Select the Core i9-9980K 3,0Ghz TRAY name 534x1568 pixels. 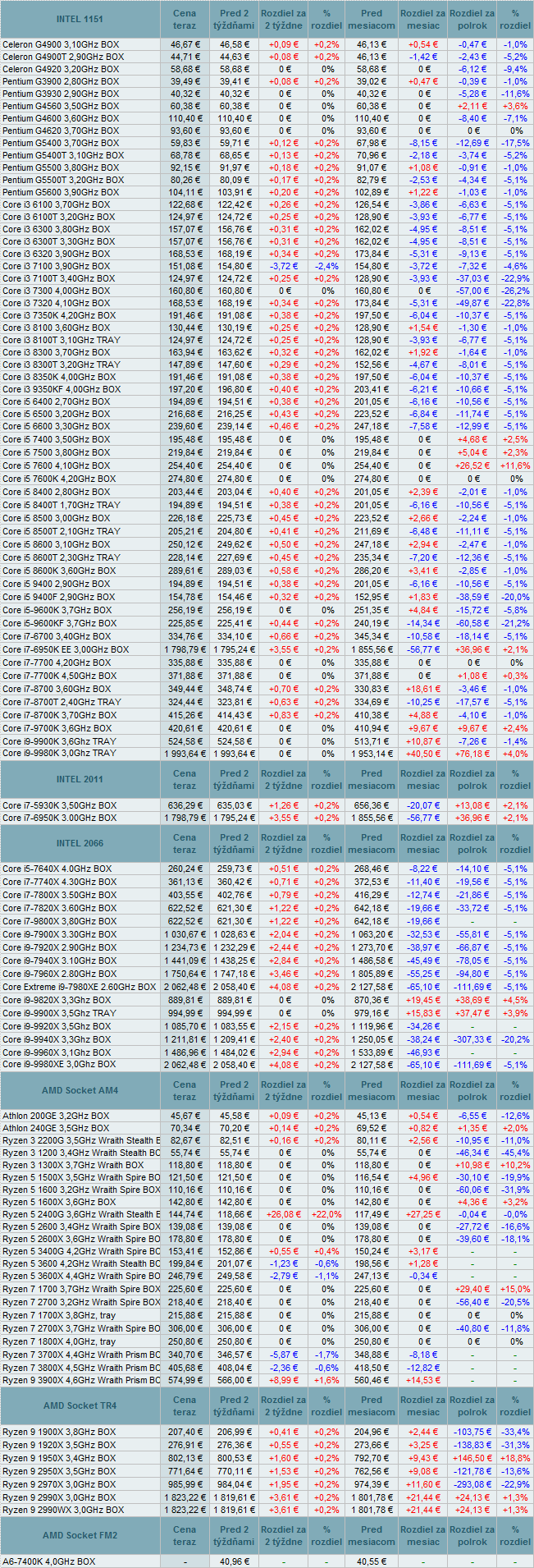pyautogui.click(x=59, y=753)
